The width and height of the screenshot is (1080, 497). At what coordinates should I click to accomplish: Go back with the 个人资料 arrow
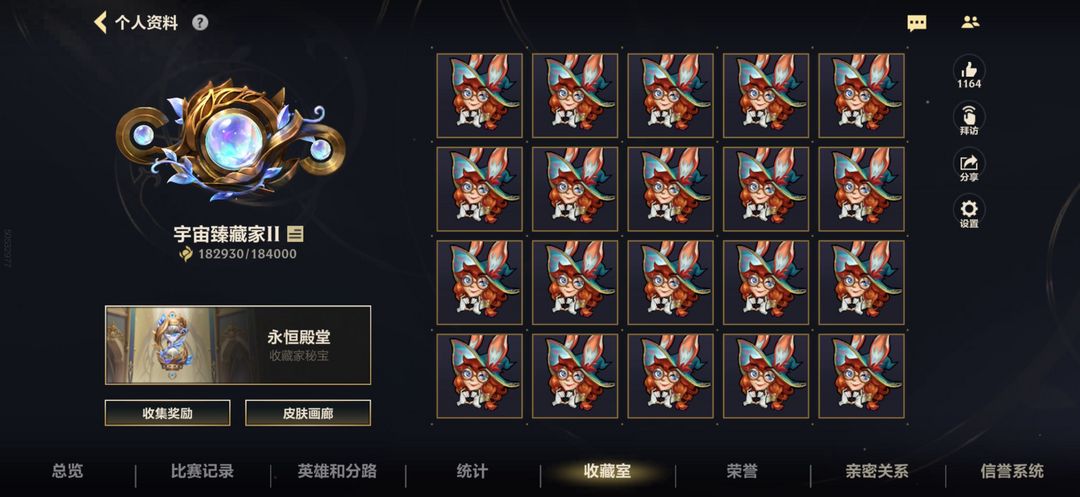click(x=101, y=23)
